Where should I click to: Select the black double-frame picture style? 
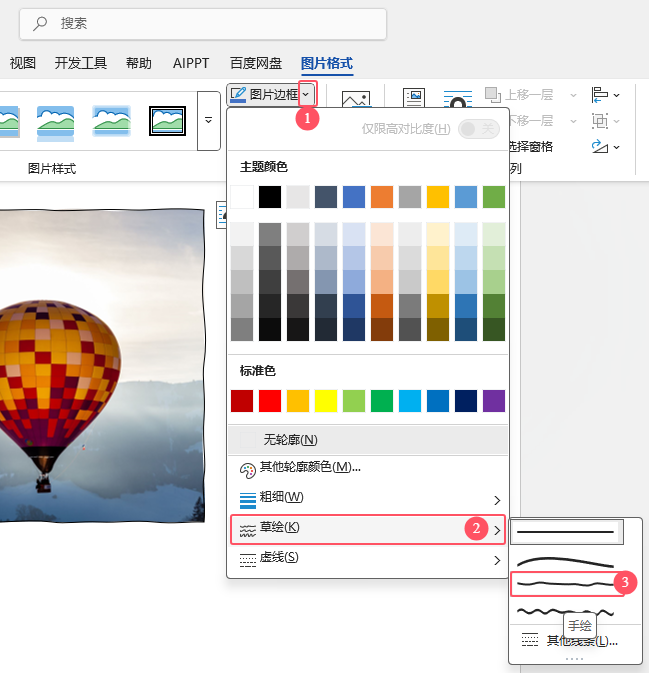pyautogui.click(x=167, y=121)
